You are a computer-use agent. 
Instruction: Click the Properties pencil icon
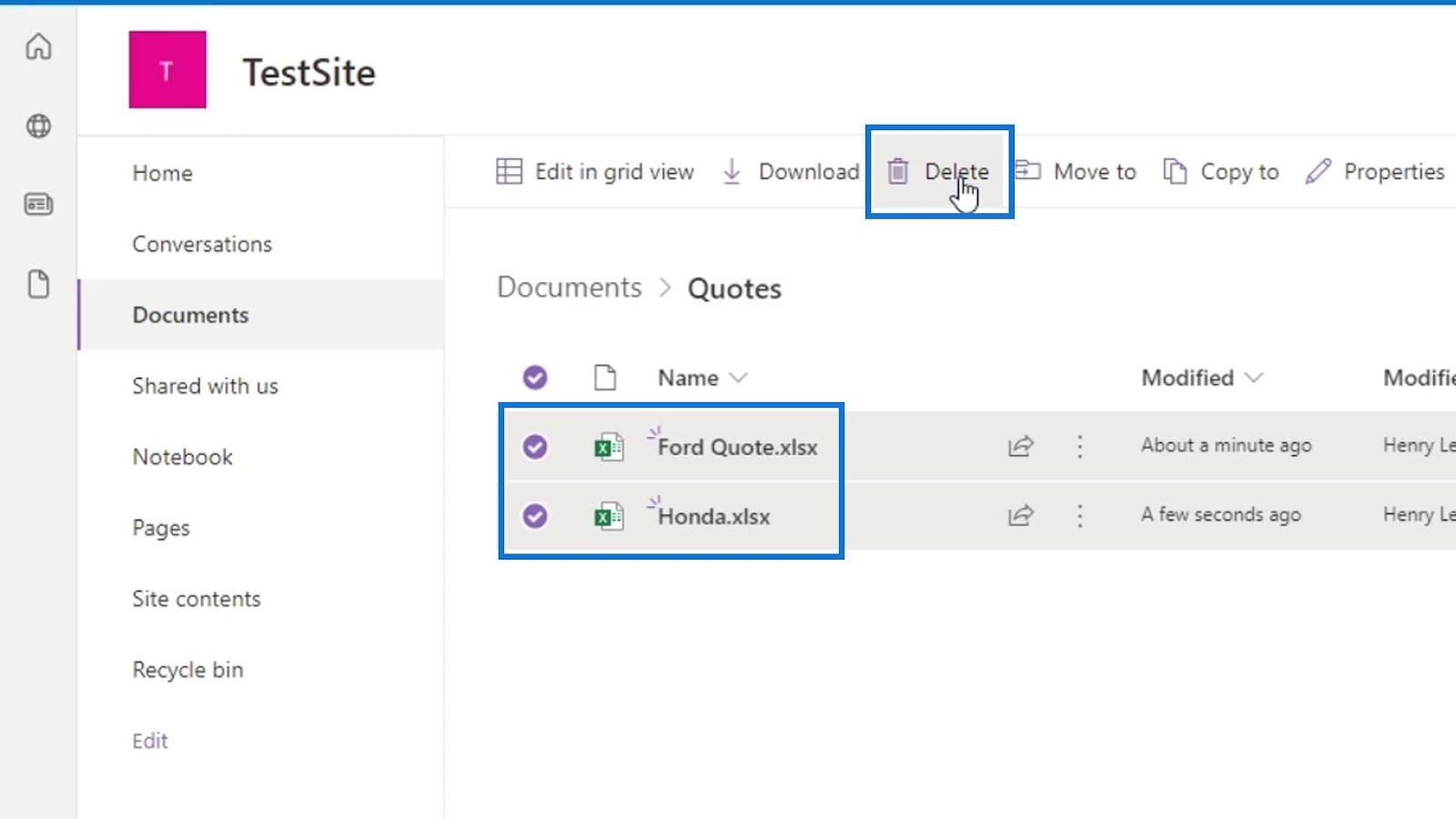pos(1318,171)
